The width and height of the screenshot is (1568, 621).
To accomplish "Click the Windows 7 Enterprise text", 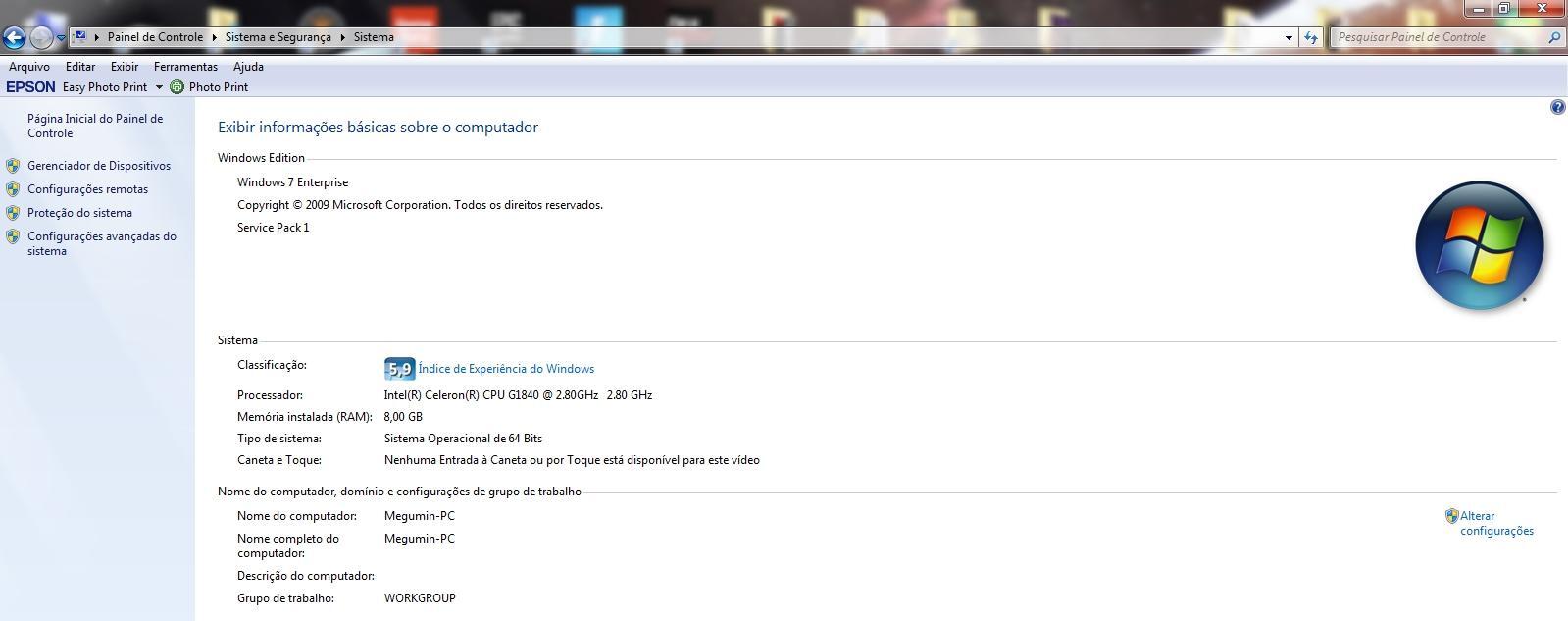I will click(292, 182).
